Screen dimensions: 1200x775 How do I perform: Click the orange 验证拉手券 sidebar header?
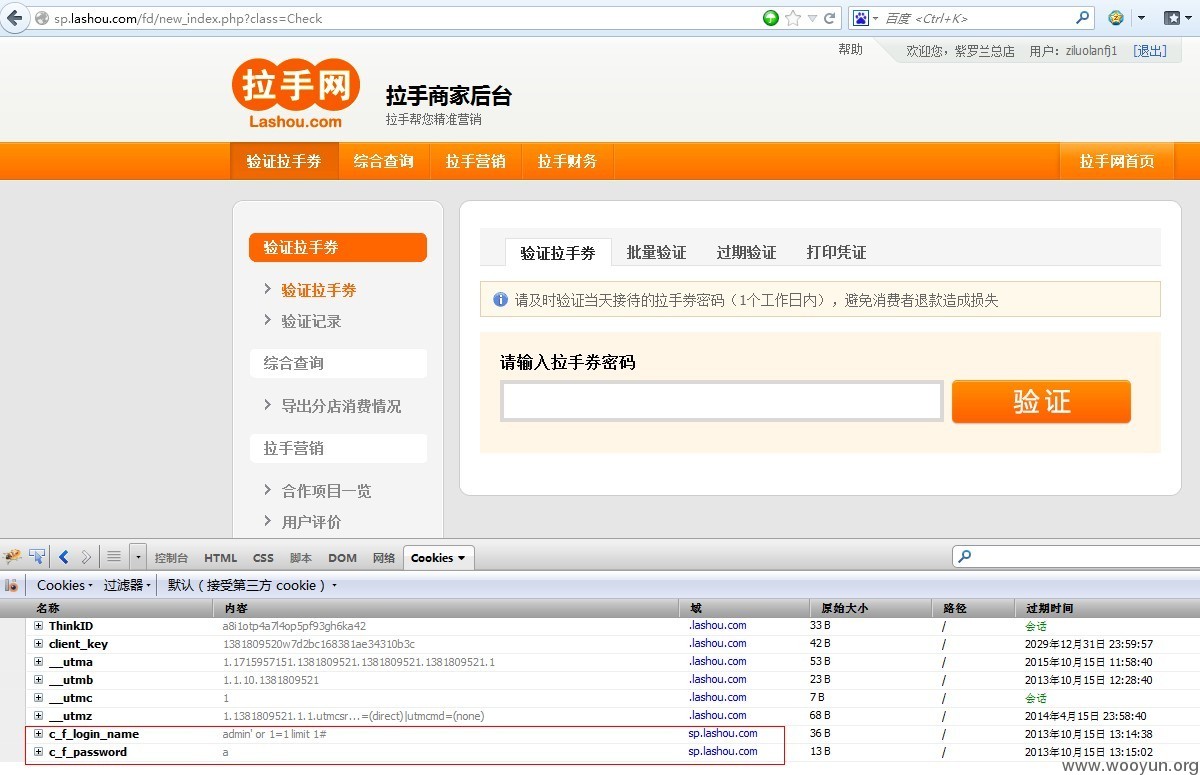point(338,247)
